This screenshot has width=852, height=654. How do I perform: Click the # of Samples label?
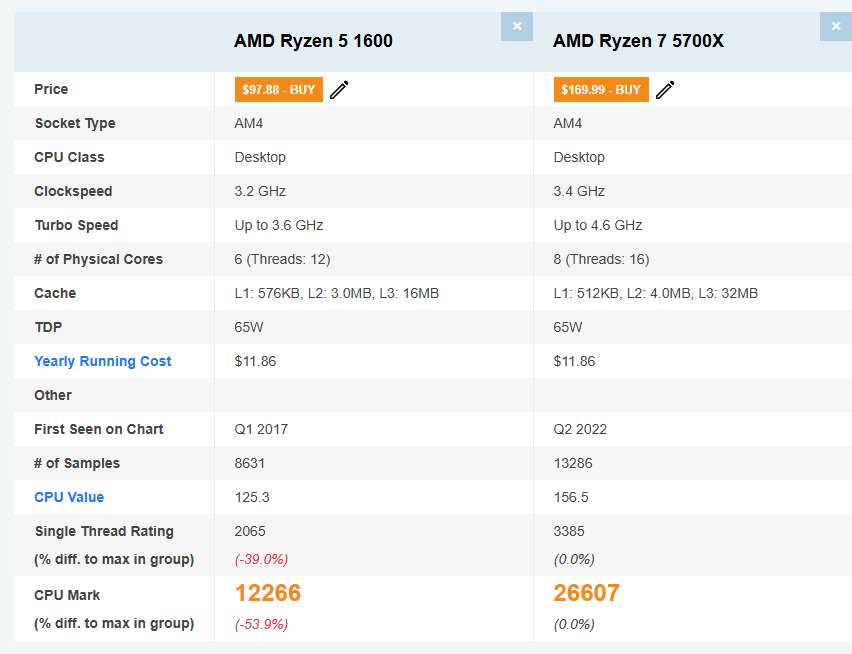(77, 463)
